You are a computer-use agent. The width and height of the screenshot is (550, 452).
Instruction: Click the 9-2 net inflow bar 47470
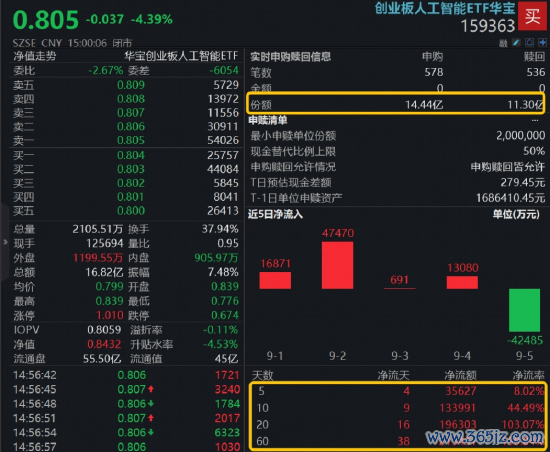tap(337, 265)
